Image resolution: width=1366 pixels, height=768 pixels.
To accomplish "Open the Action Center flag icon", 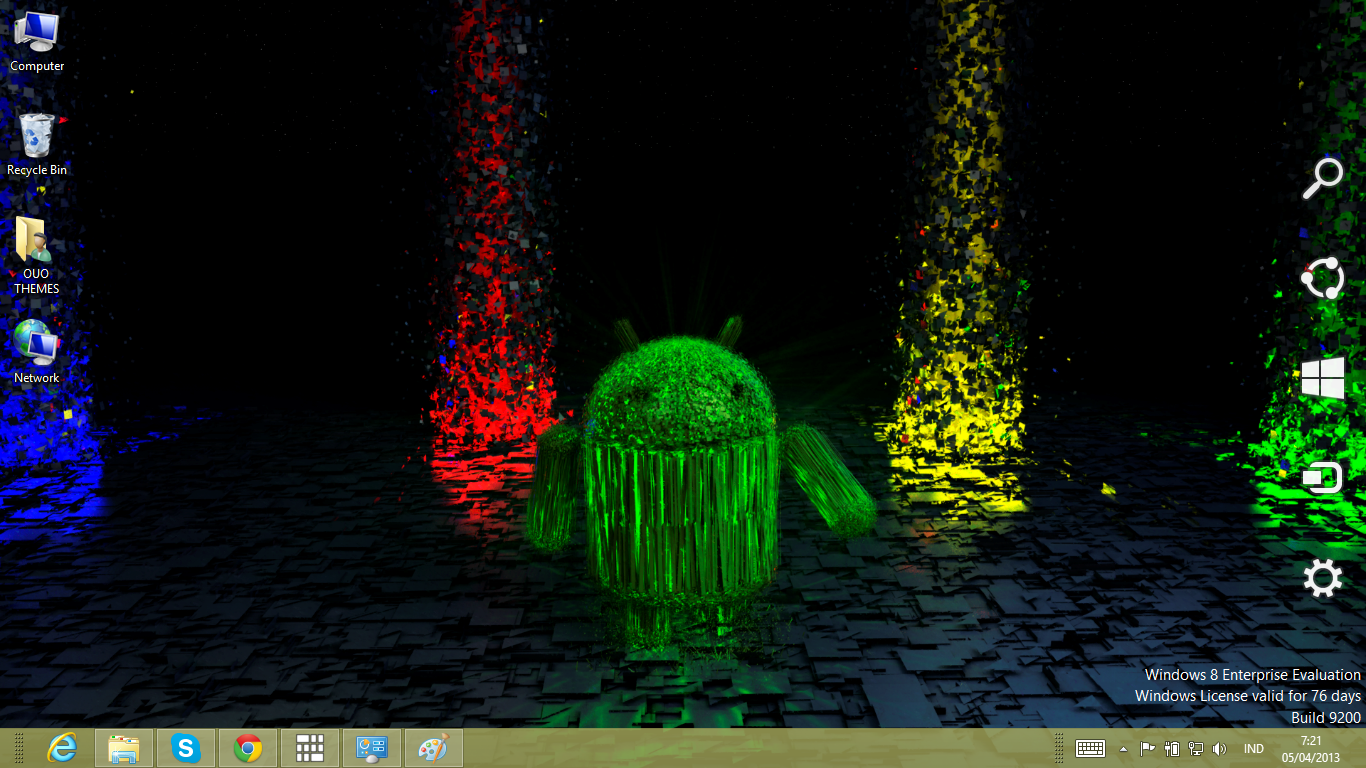I will (1148, 748).
